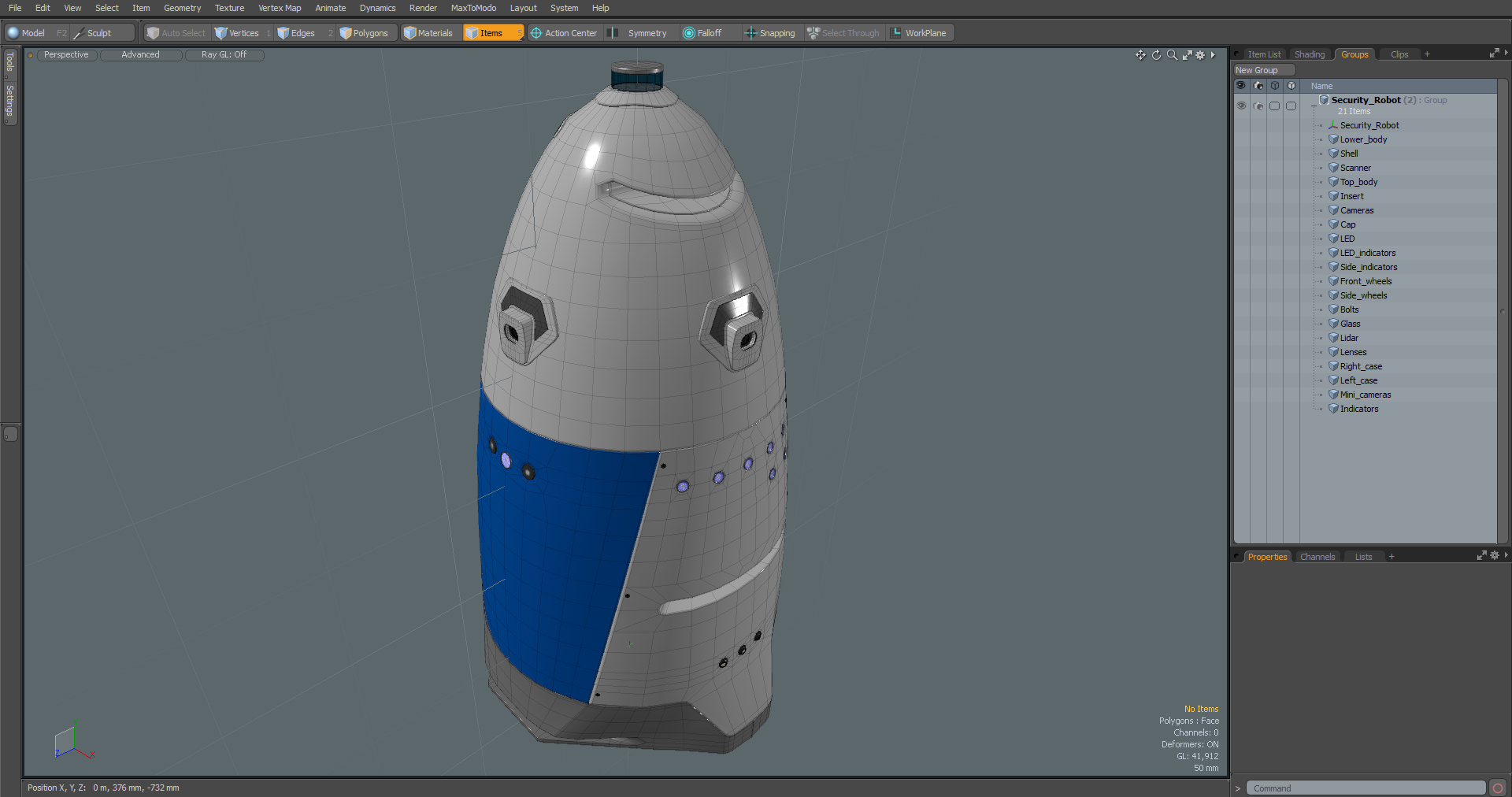1512x797 pixels.
Task: Click the WorkPlane button
Action: click(919, 33)
